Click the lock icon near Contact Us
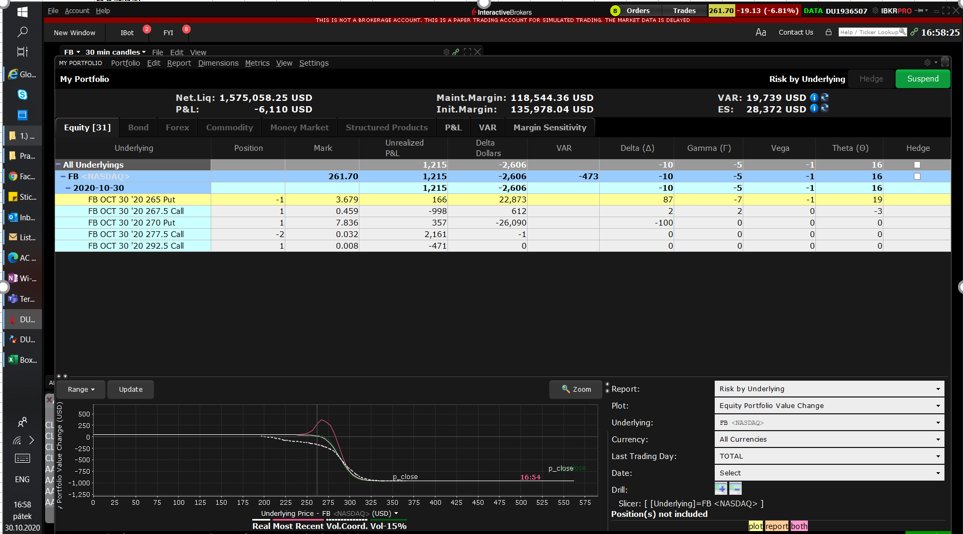This screenshot has width=963, height=534. [x=828, y=33]
